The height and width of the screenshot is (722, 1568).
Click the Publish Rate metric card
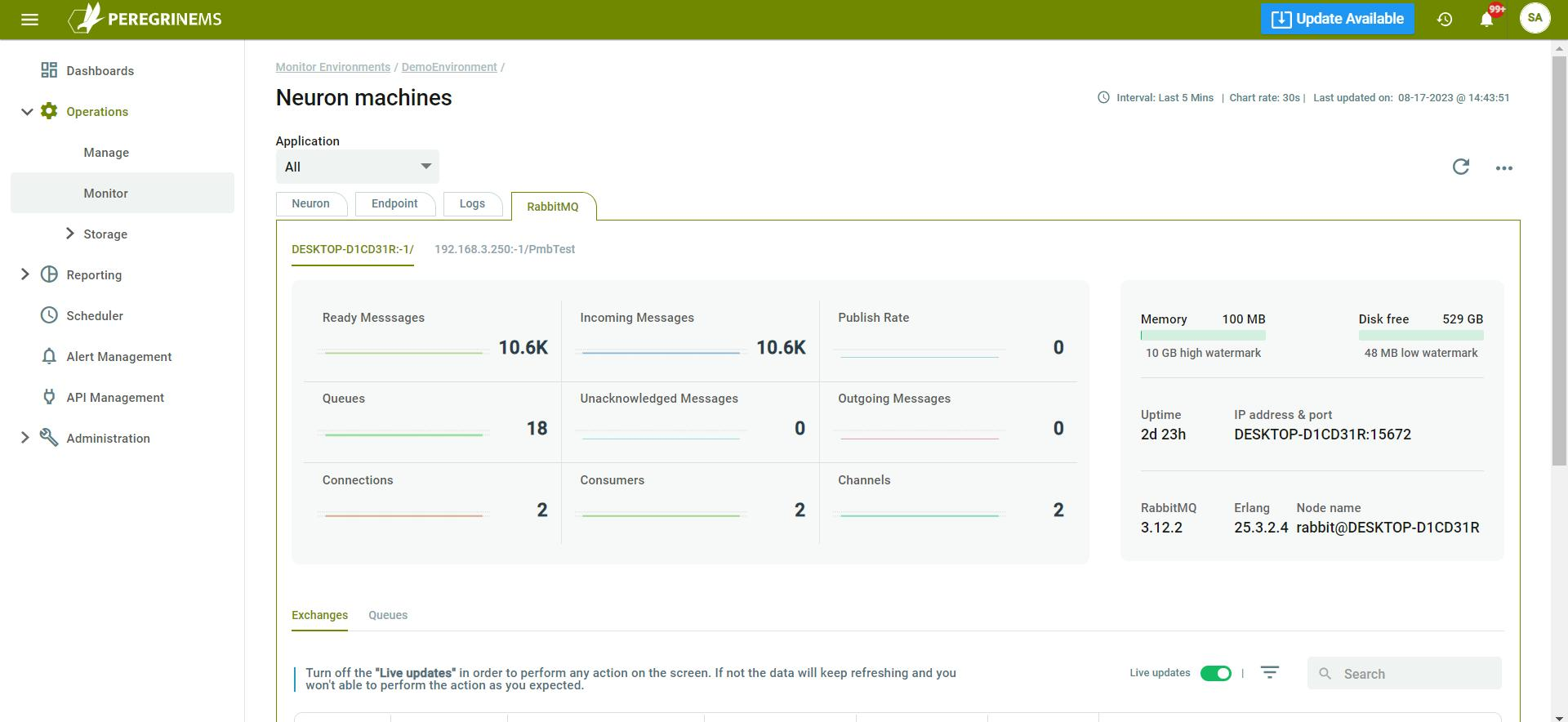pyautogui.click(x=949, y=341)
